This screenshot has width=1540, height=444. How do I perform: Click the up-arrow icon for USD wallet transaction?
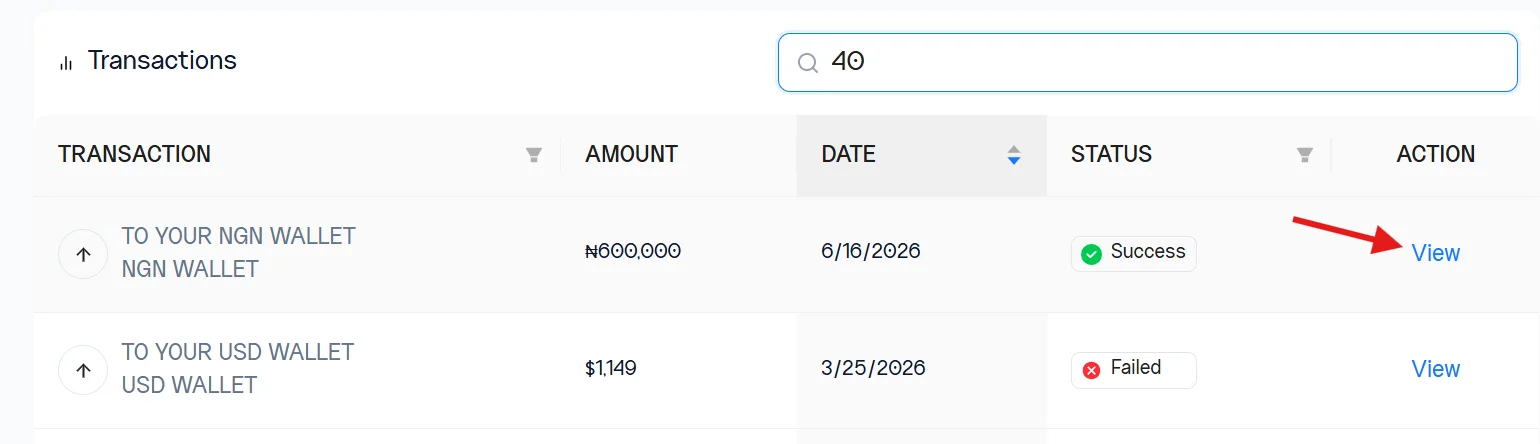84,371
